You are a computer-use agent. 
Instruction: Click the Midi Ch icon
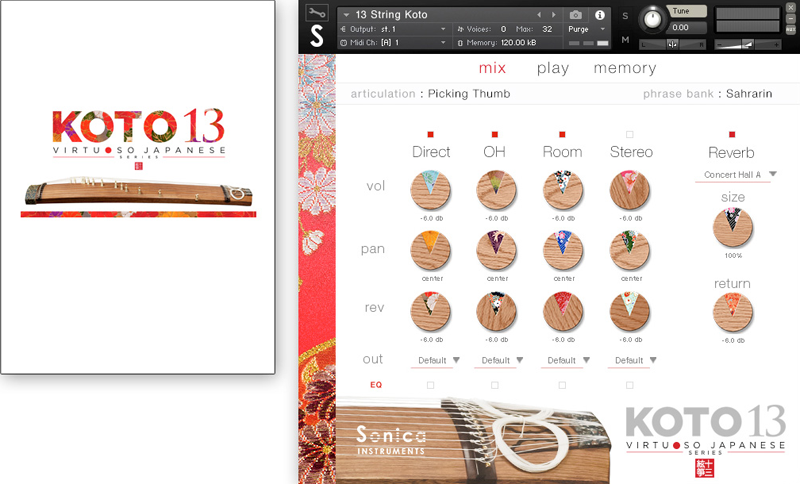point(343,43)
